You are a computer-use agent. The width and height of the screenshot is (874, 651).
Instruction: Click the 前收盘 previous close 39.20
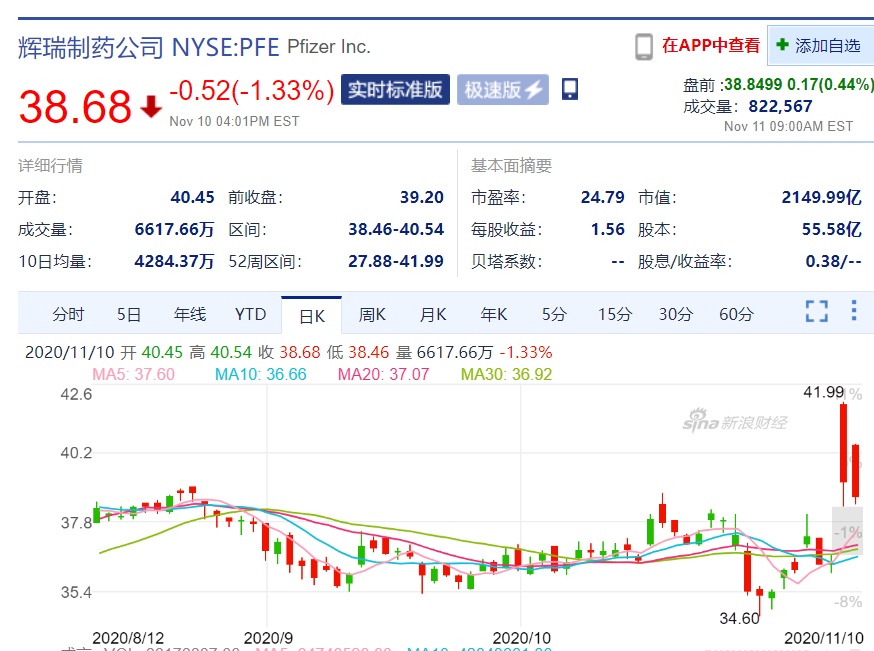pyautogui.click(x=421, y=197)
